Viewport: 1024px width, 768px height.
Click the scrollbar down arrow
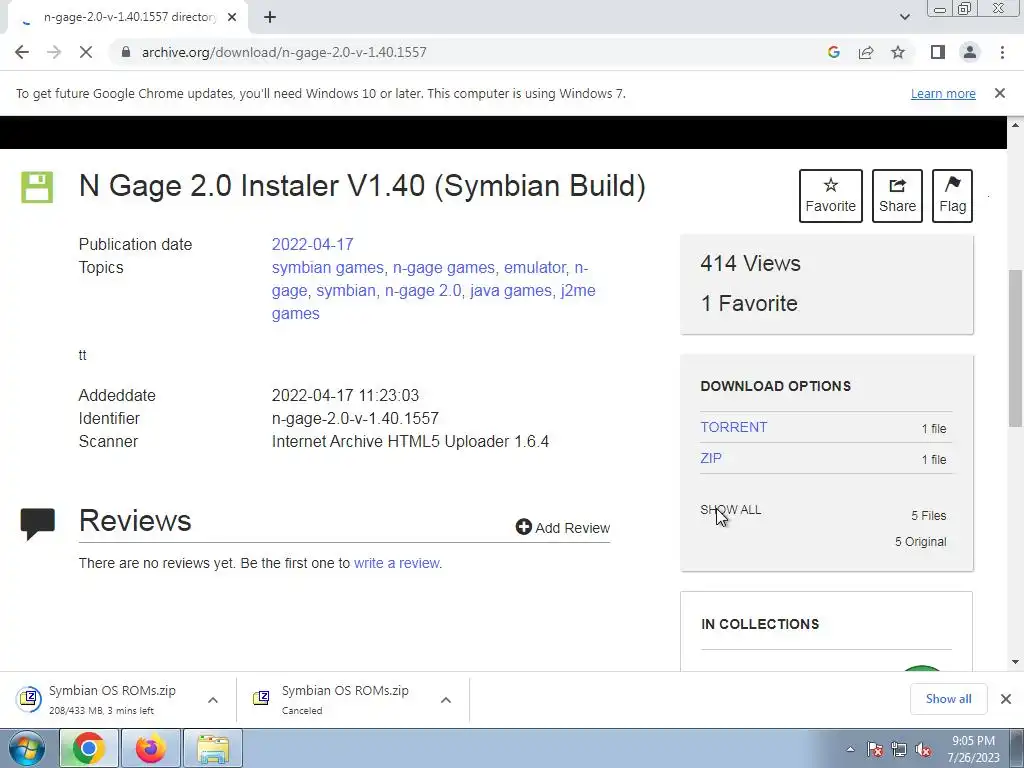[1015, 662]
